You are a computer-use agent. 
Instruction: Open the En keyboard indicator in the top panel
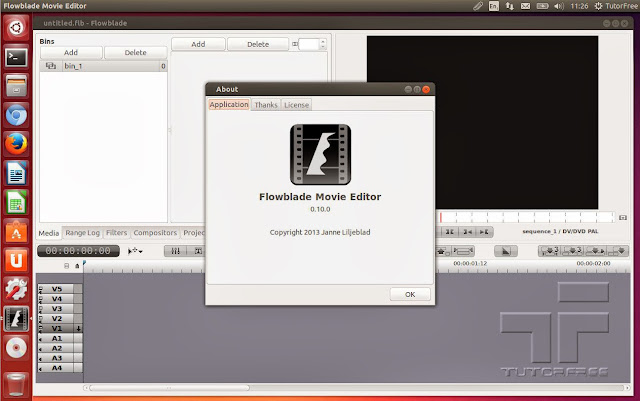494,6
